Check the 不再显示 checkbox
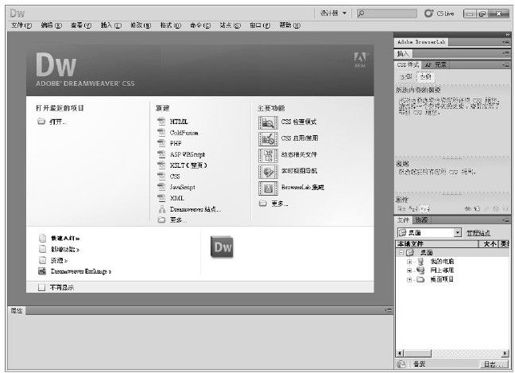This screenshot has height=373, width=515. pyautogui.click(x=41, y=287)
